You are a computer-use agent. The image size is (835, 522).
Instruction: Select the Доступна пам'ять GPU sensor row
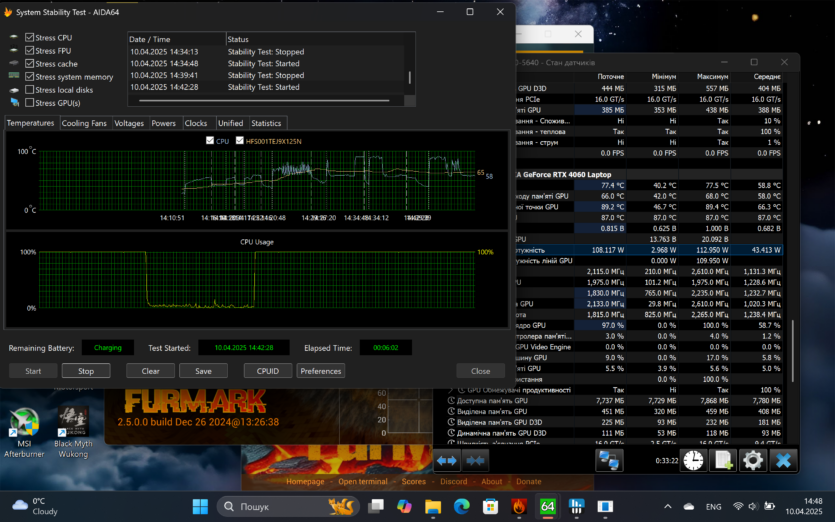tap(615, 401)
